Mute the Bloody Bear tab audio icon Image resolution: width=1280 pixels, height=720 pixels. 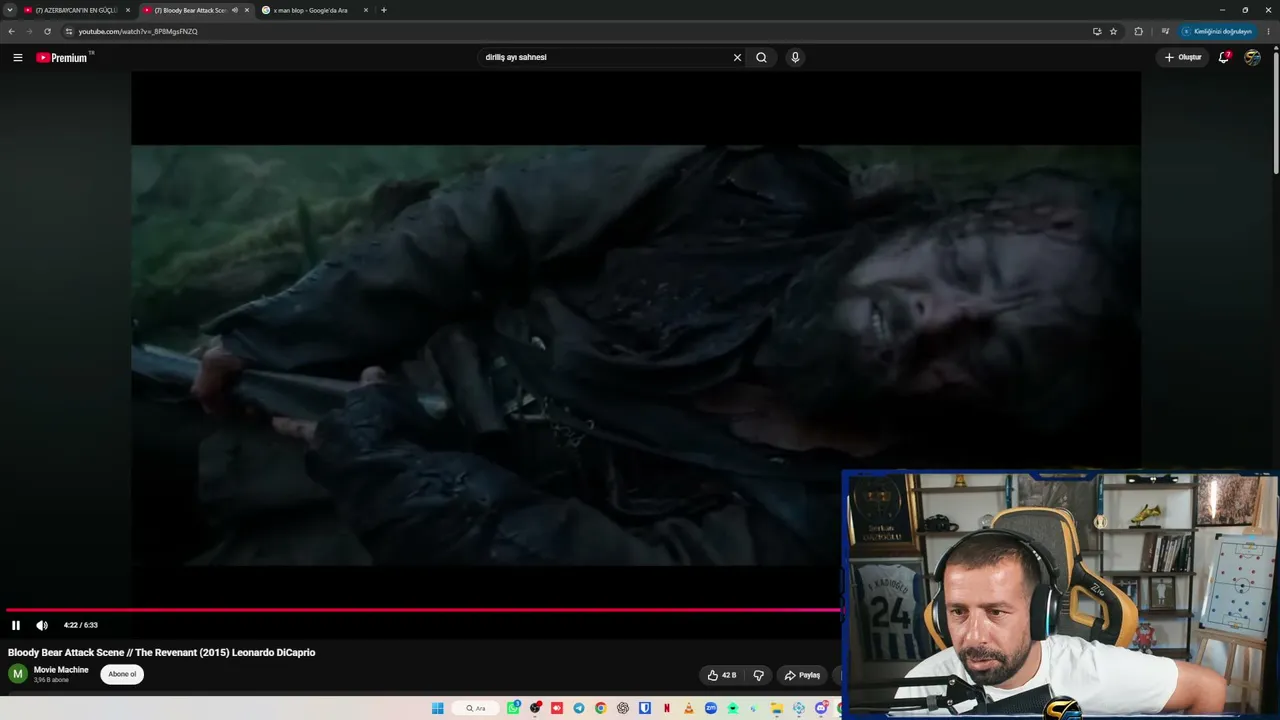pyautogui.click(x=235, y=10)
